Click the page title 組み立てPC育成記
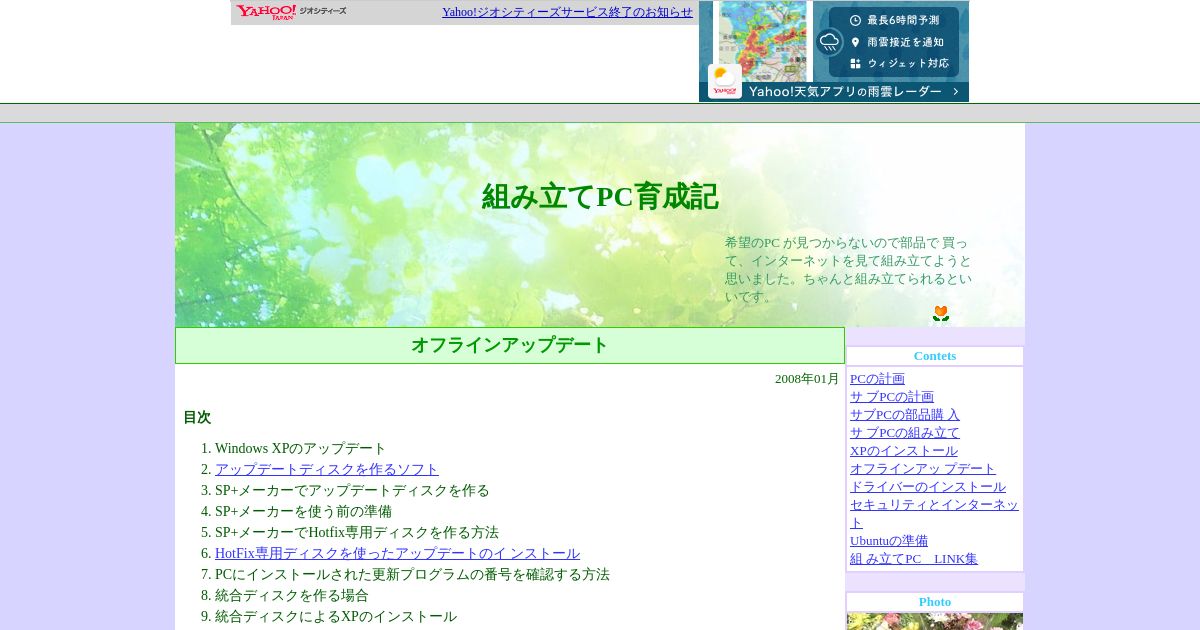 tap(600, 196)
